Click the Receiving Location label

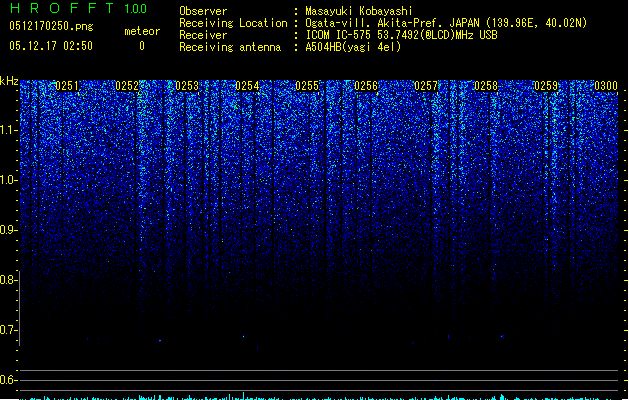233,23
